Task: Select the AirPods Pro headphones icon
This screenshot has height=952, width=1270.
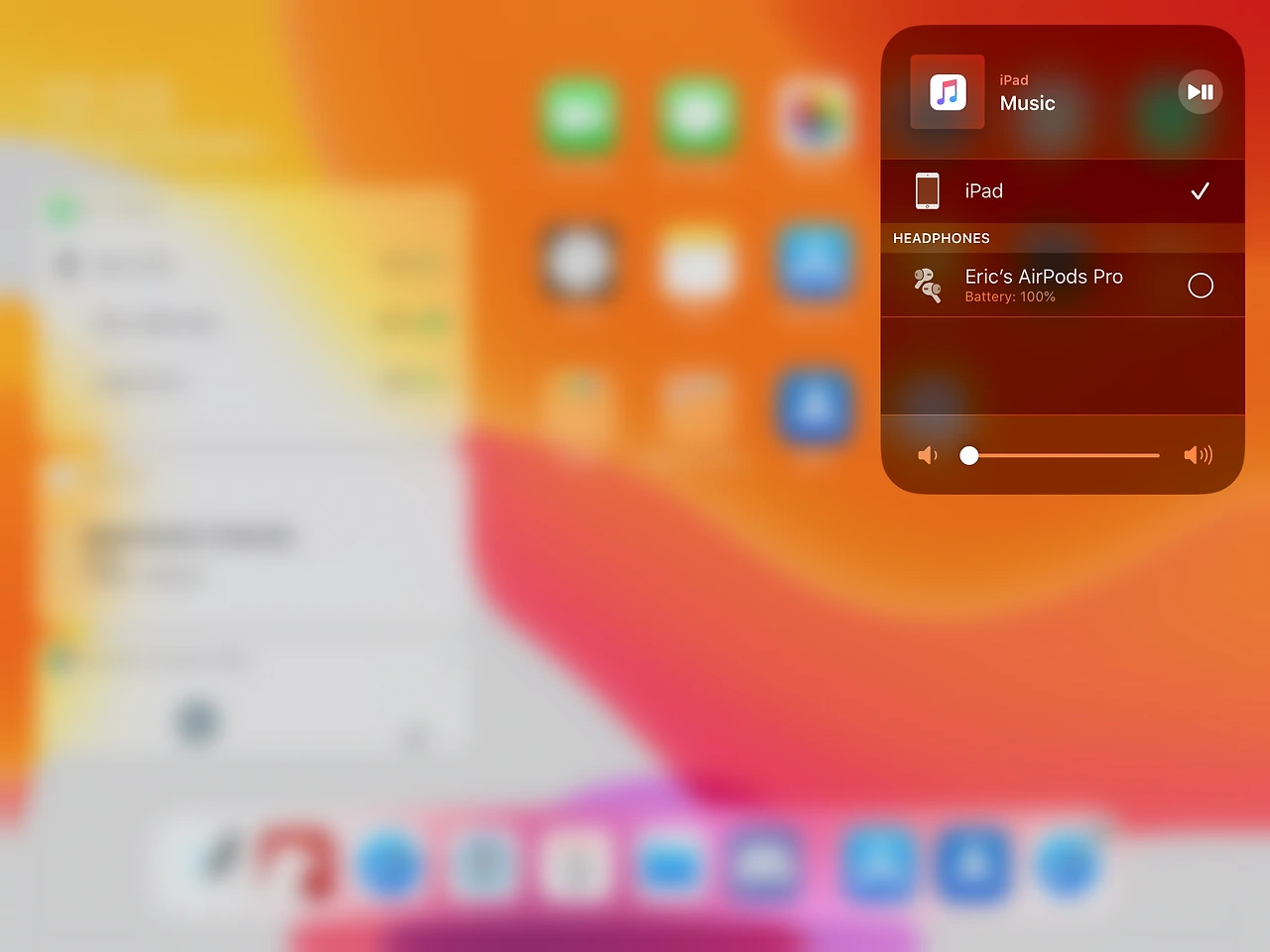Action: 928,286
